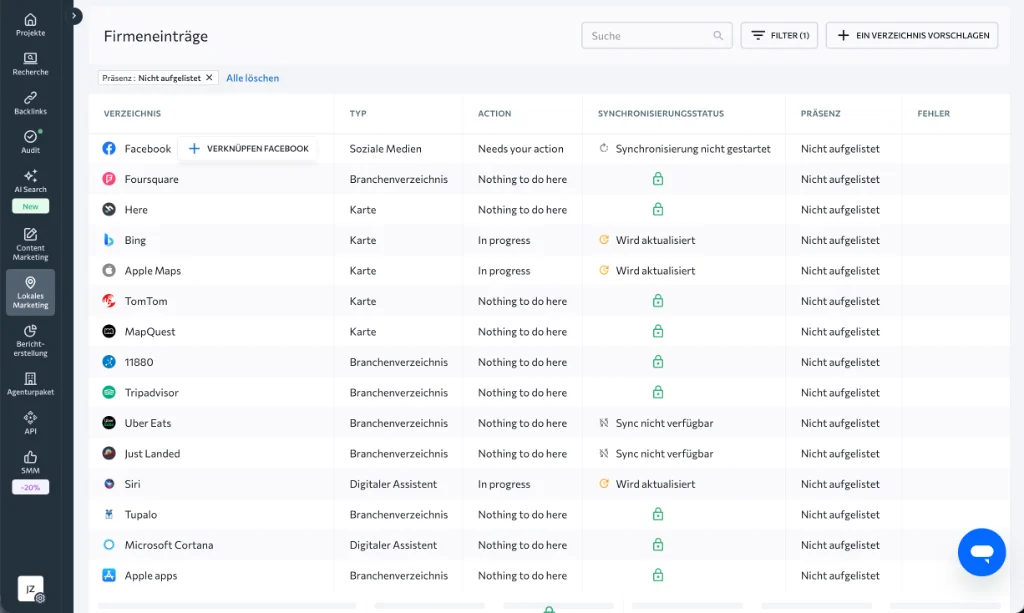
Task: Click the Tripadvisor logo icon
Action: 109,392
